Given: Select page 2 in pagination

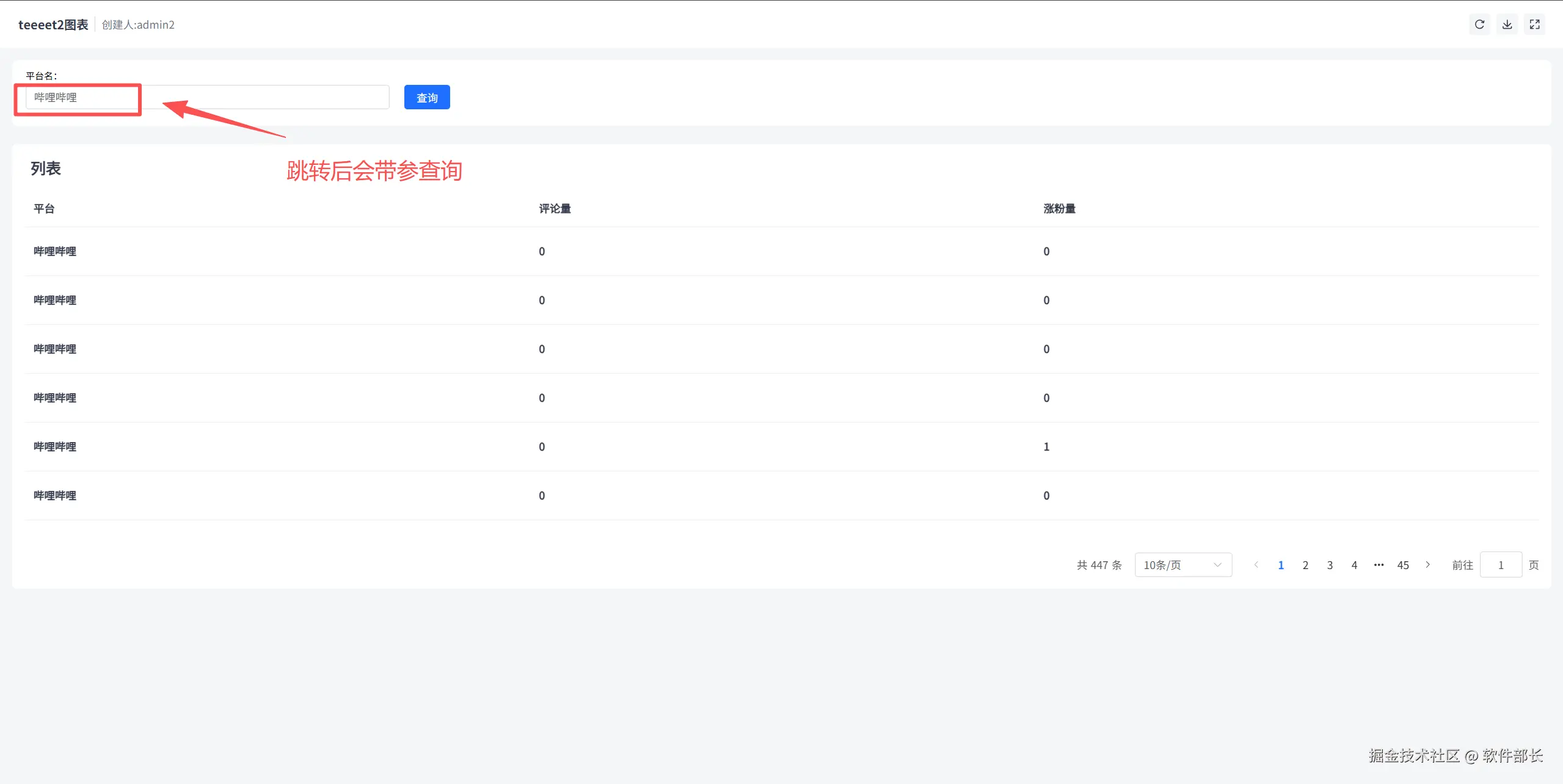Looking at the screenshot, I should pos(1305,565).
